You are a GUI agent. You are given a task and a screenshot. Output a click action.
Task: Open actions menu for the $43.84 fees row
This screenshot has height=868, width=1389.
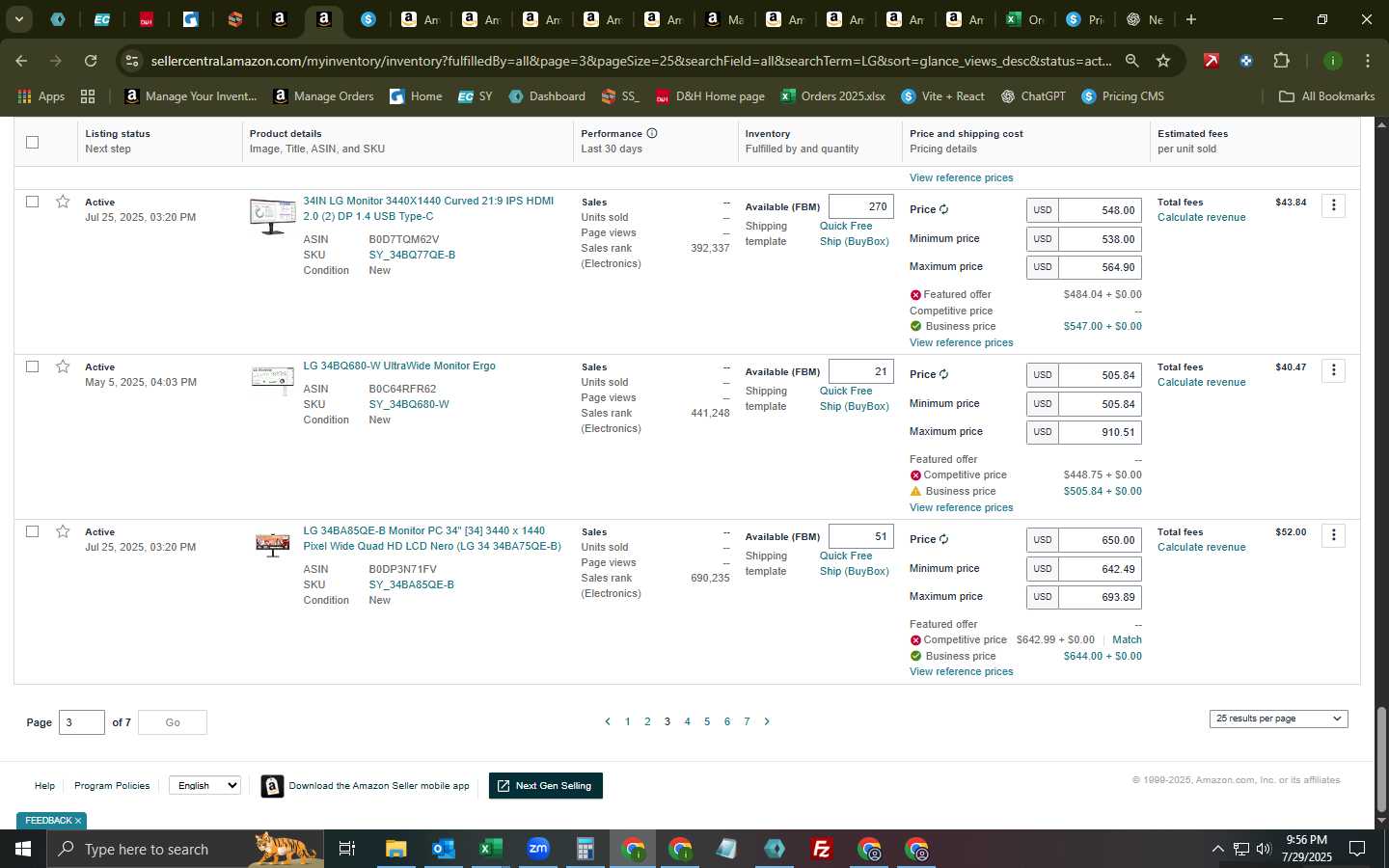click(1334, 205)
